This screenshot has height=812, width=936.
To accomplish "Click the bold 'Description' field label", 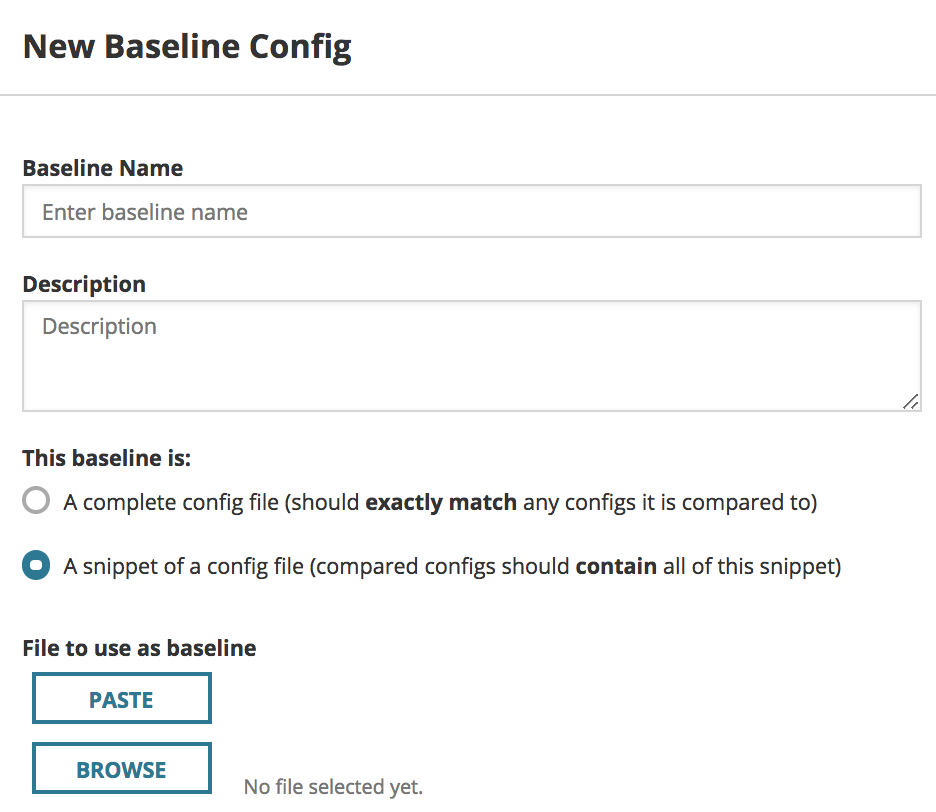I will click(x=84, y=284).
